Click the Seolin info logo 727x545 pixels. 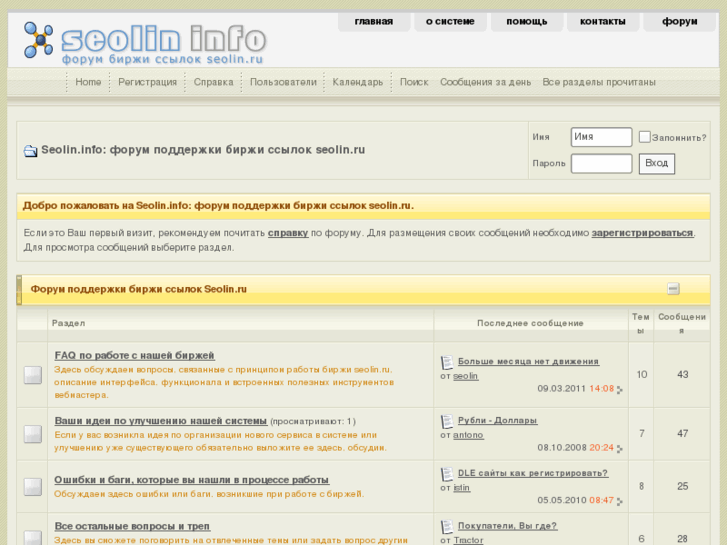145,44
